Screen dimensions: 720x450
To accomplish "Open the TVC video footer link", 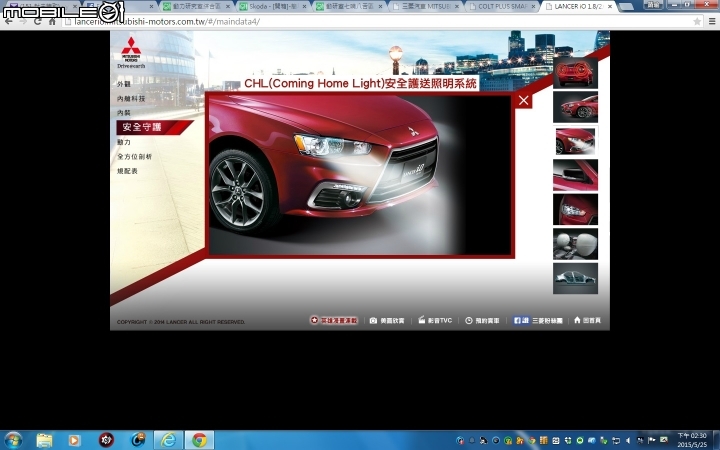I will coord(435,320).
